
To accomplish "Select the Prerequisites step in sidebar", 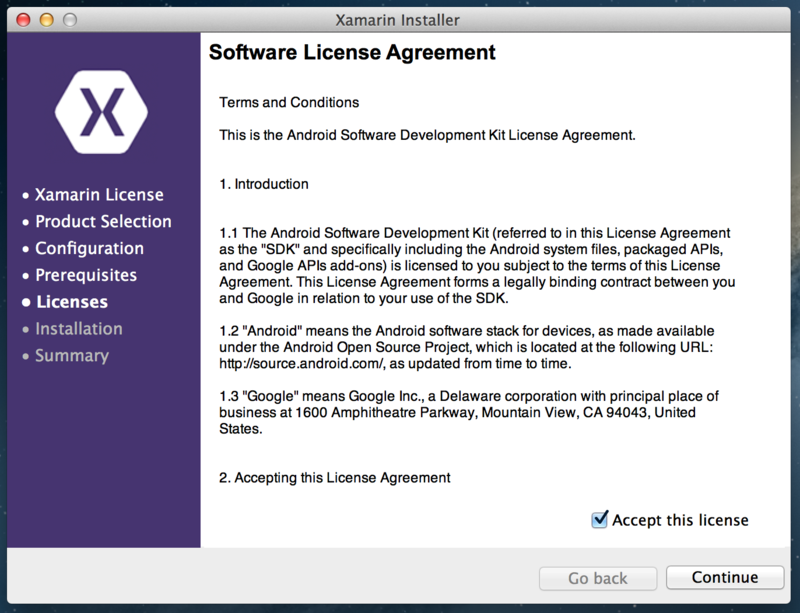I will tap(86, 275).
